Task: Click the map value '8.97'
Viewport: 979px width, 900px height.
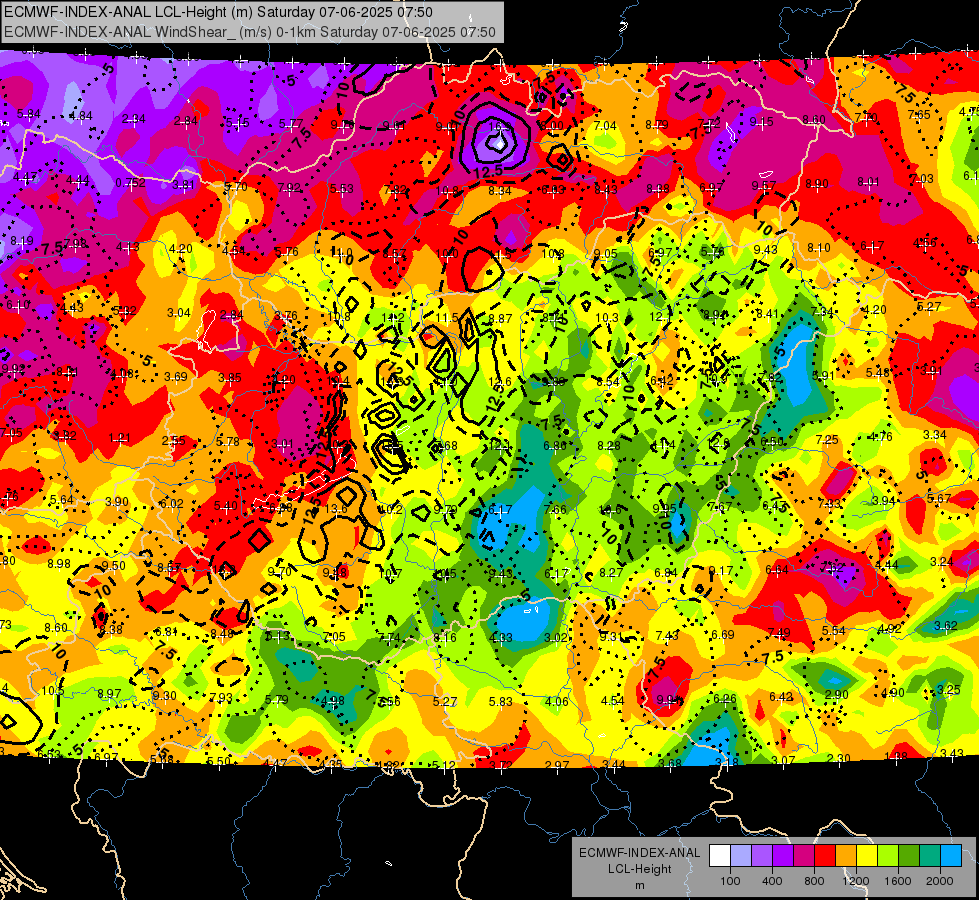Action: (109, 693)
